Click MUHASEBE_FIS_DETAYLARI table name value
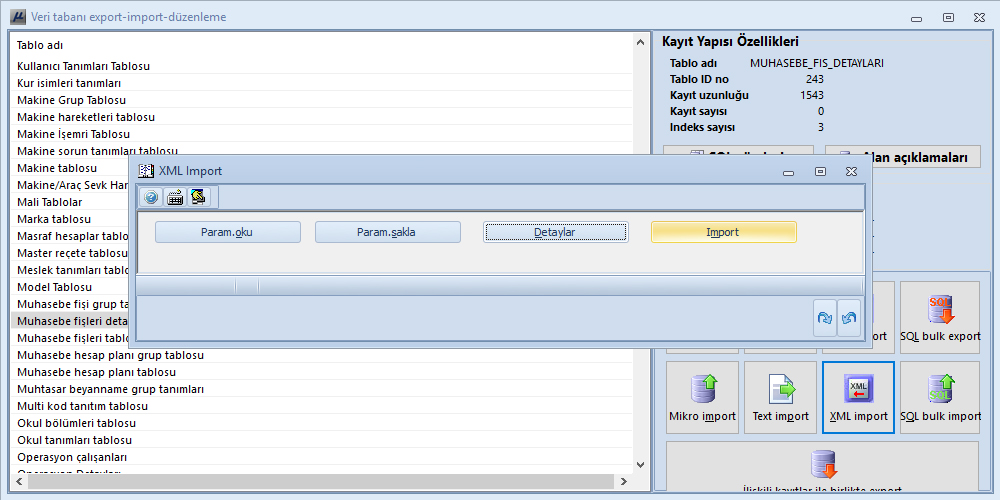 pos(817,63)
